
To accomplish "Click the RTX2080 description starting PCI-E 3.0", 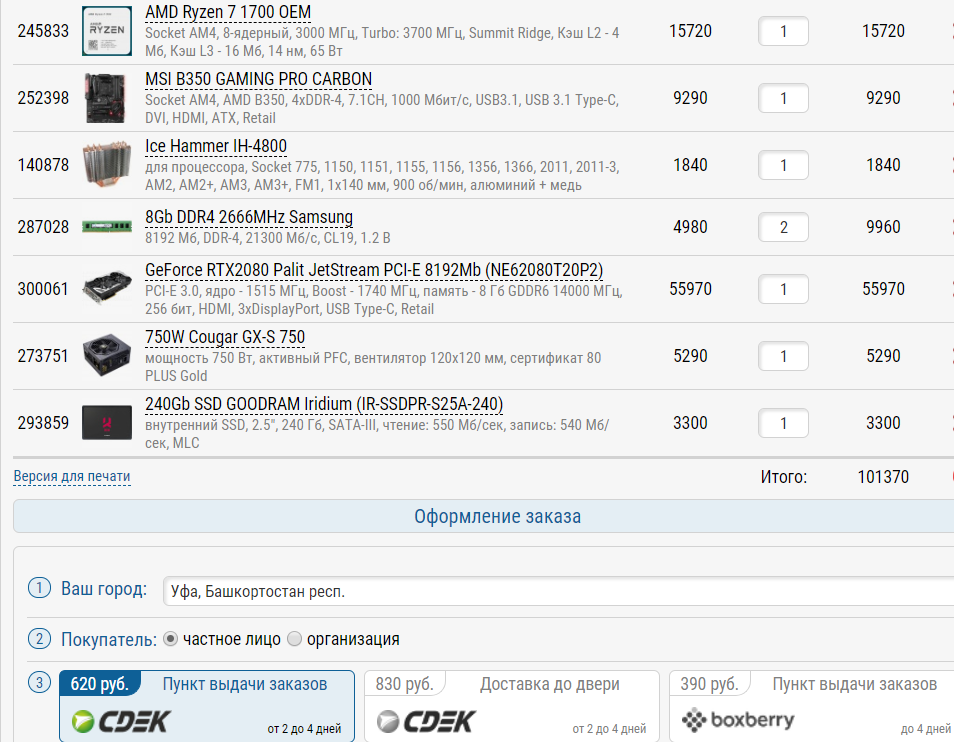I will [384, 300].
